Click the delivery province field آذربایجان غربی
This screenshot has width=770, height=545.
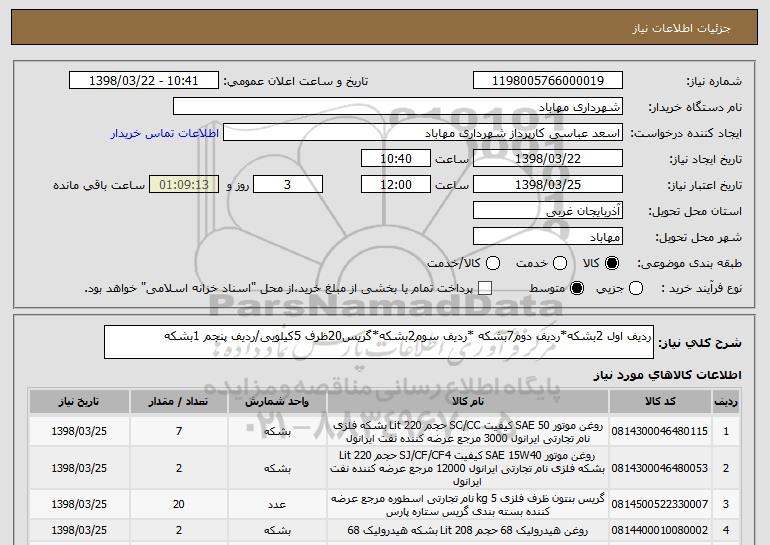[x=548, y=211]
